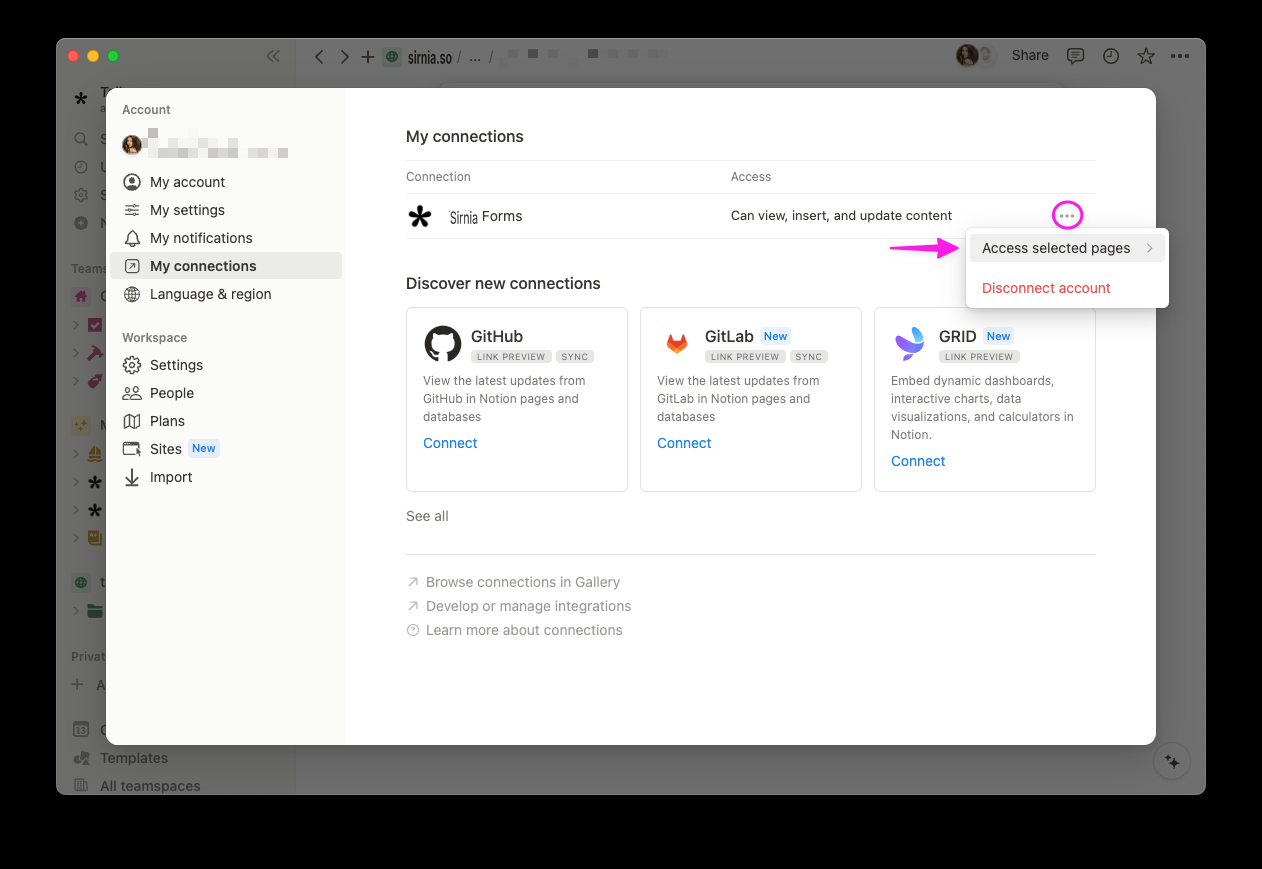Open page updates history clock icon
This screenshot has height=869, width=1262.
pos(1111,56)
